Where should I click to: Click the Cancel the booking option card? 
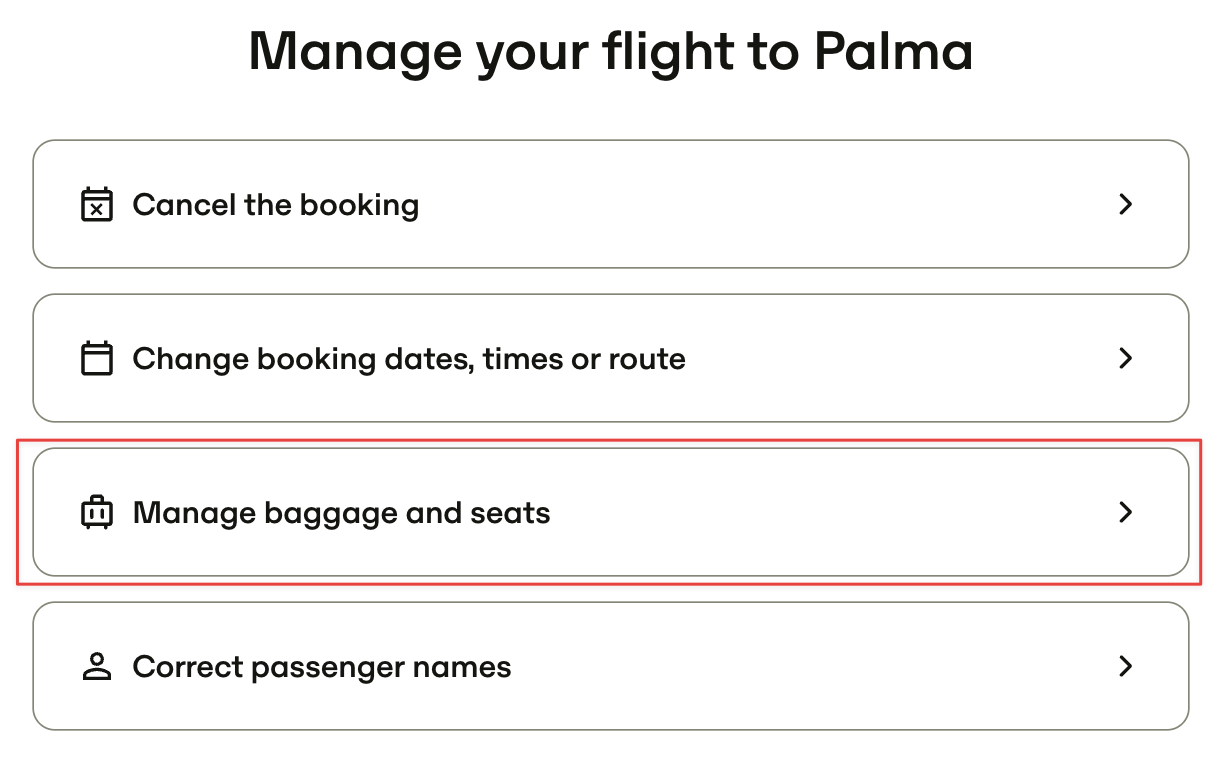point(611,204)
